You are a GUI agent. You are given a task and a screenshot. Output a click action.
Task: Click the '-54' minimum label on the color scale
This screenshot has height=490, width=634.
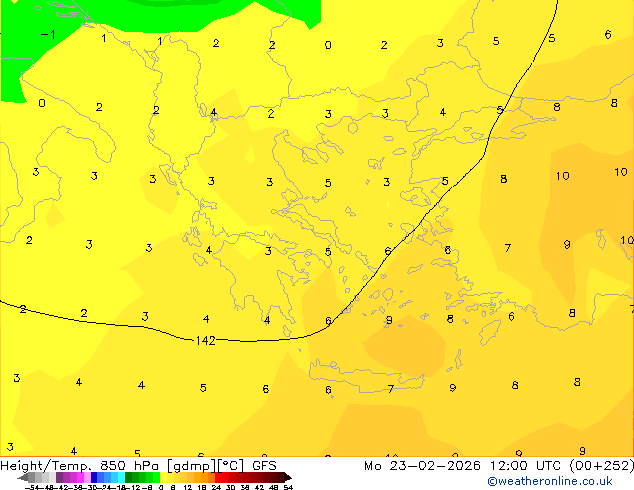[x=32, y=487]
